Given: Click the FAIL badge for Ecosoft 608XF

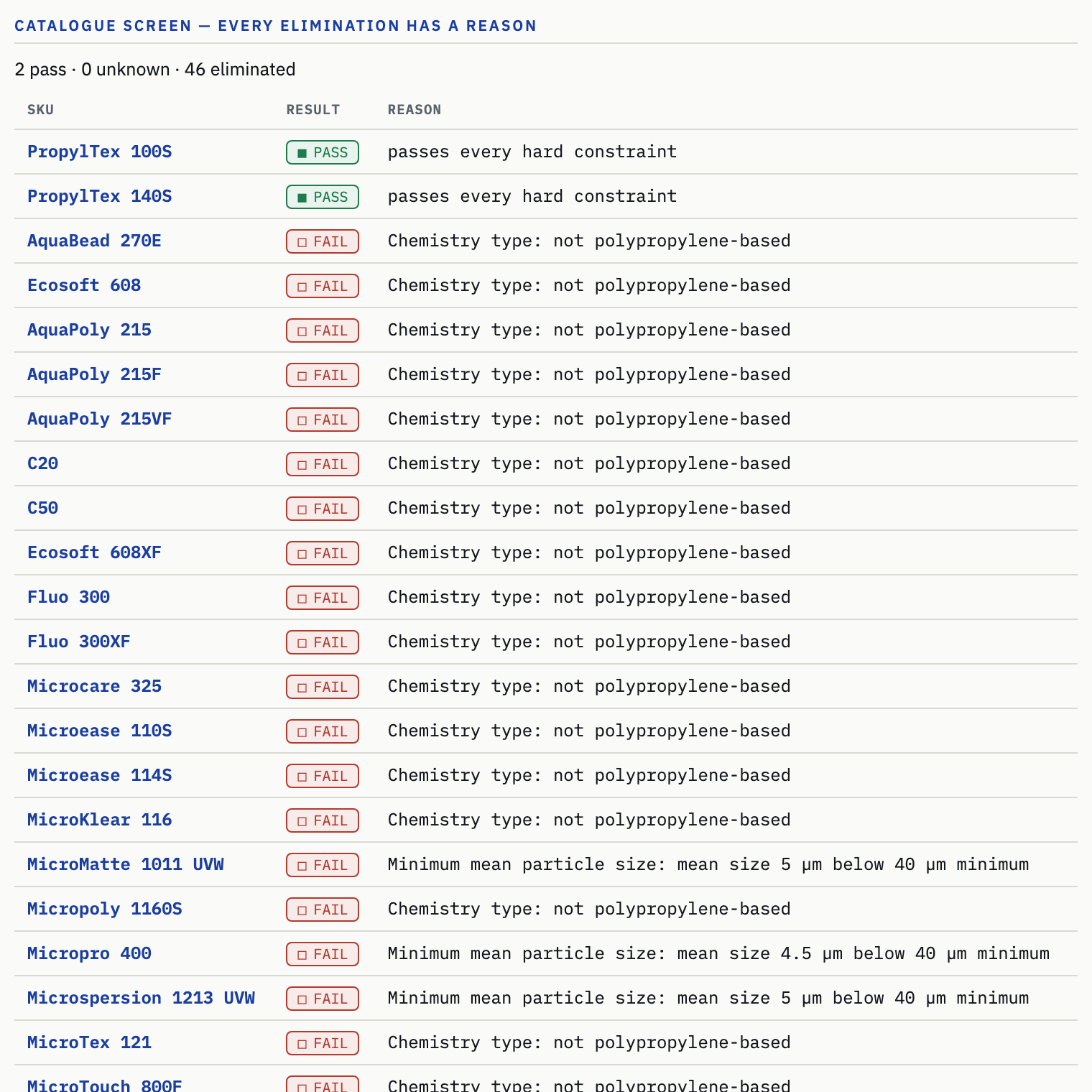Looking at the screenshot, I should (x=323, y=553).
